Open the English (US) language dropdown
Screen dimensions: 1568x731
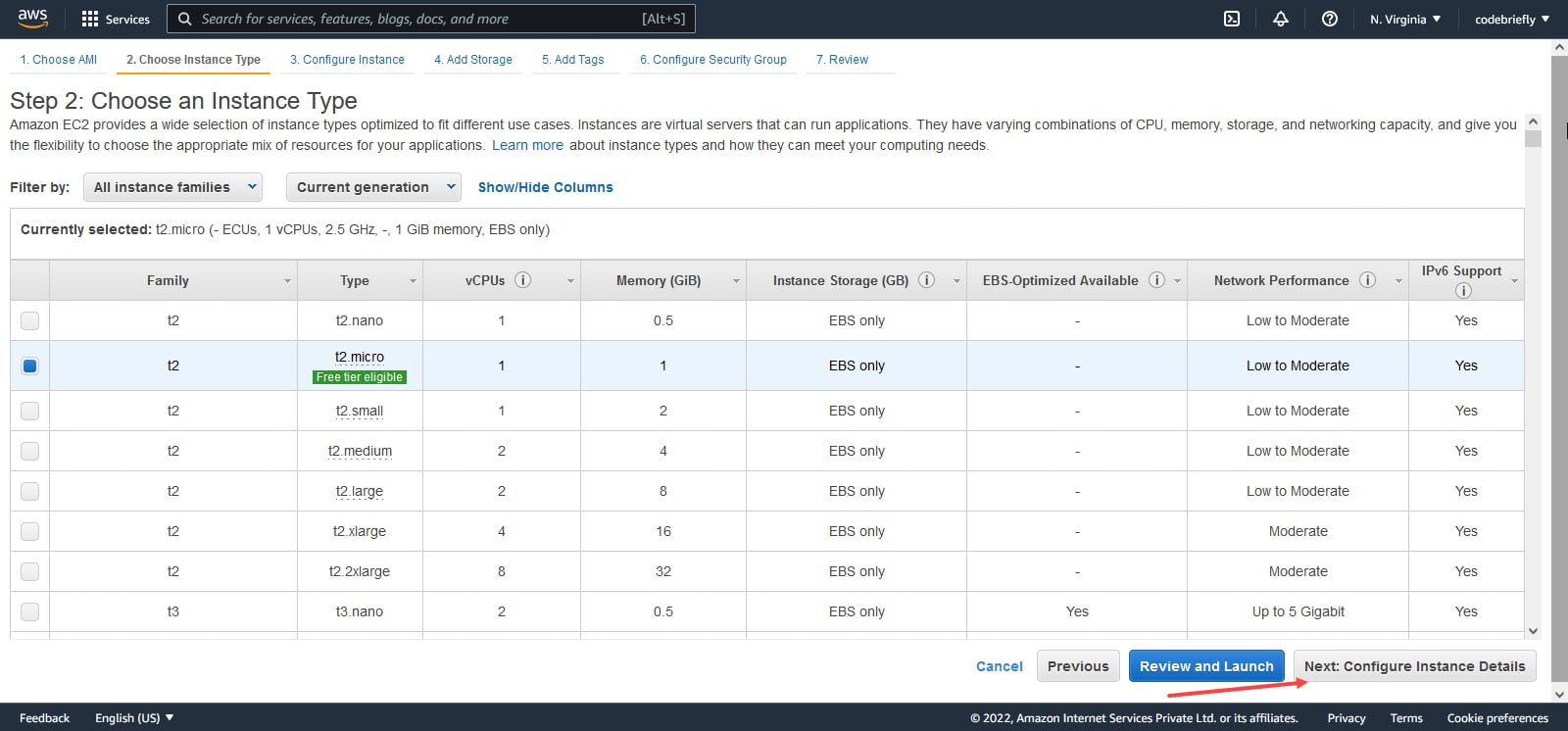click(x=134, y=717)
